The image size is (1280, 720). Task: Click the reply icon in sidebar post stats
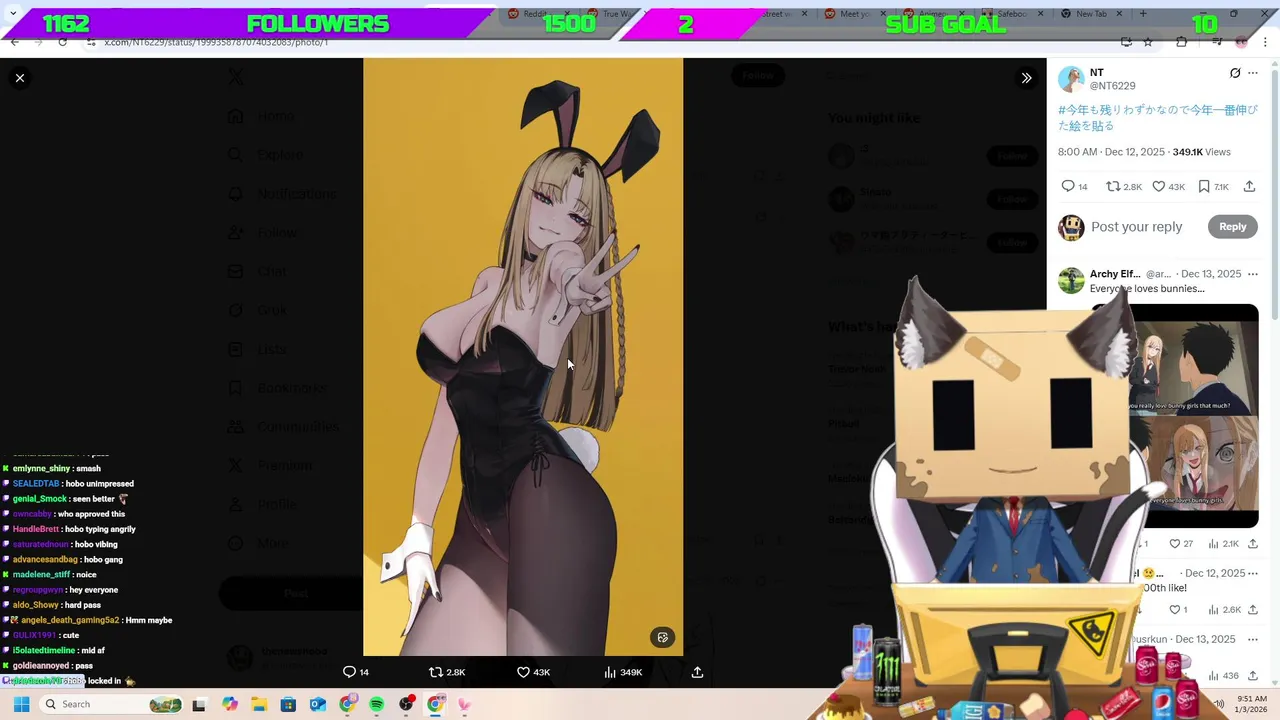(x=1068, y=187)
